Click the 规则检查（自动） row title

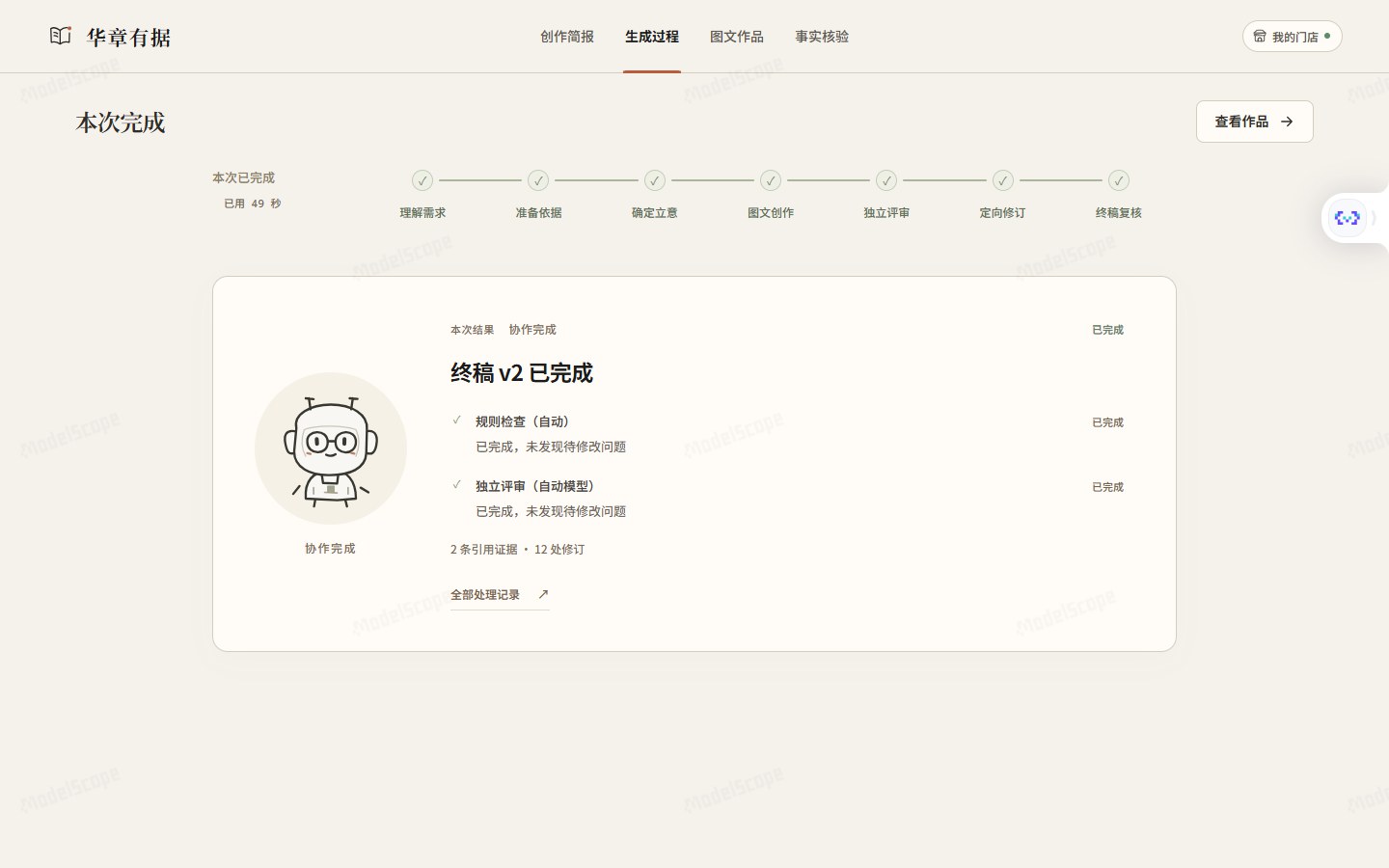click(x=525, y=421)
